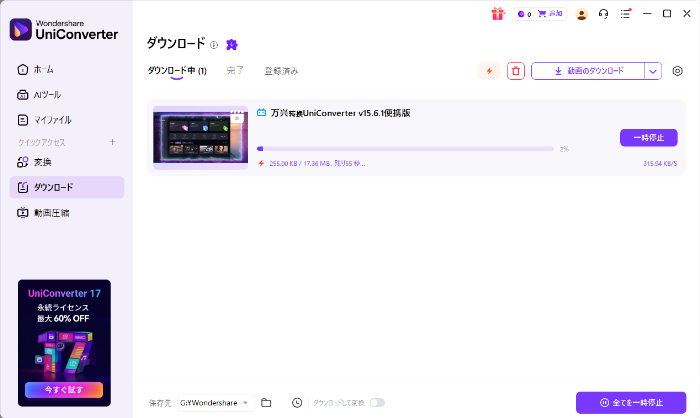700x418 pixels.
Task: Toggle the high-speed lightning button
Action: pos(489,71)
